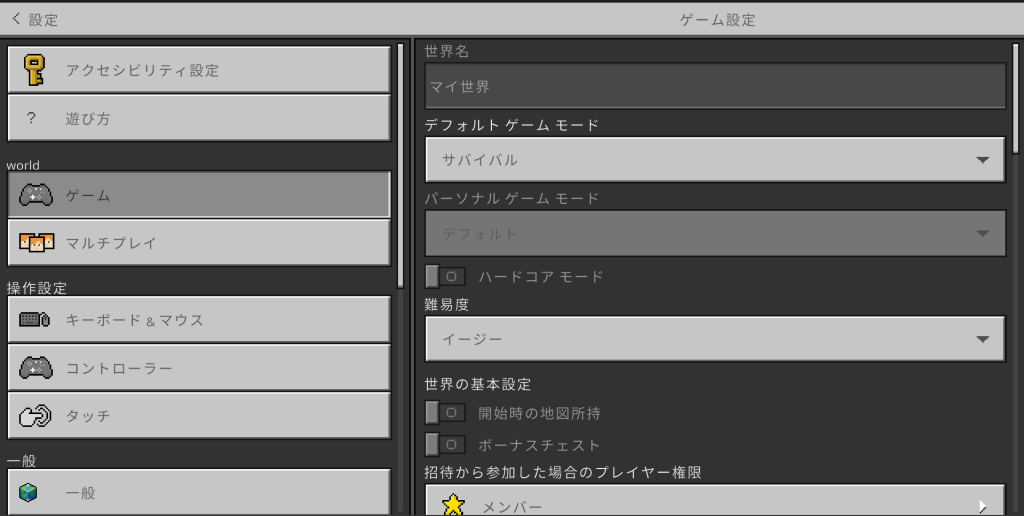This screenshot has height=516, width=1024.
Task: Click the 世界名 text field
Action: (x=714, y=87)
